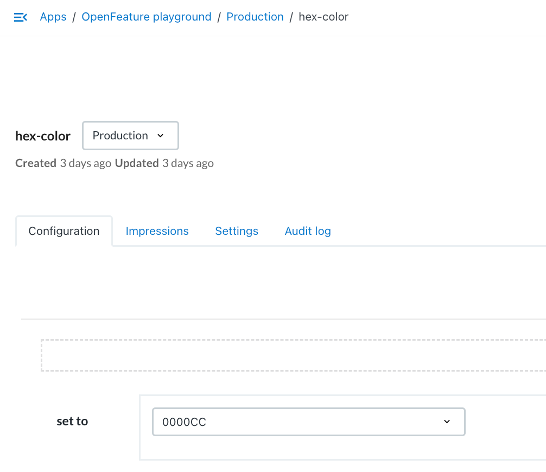Click the hex-color flag title
This screenshot has width=546, height=472.
[x=43, y=136]
